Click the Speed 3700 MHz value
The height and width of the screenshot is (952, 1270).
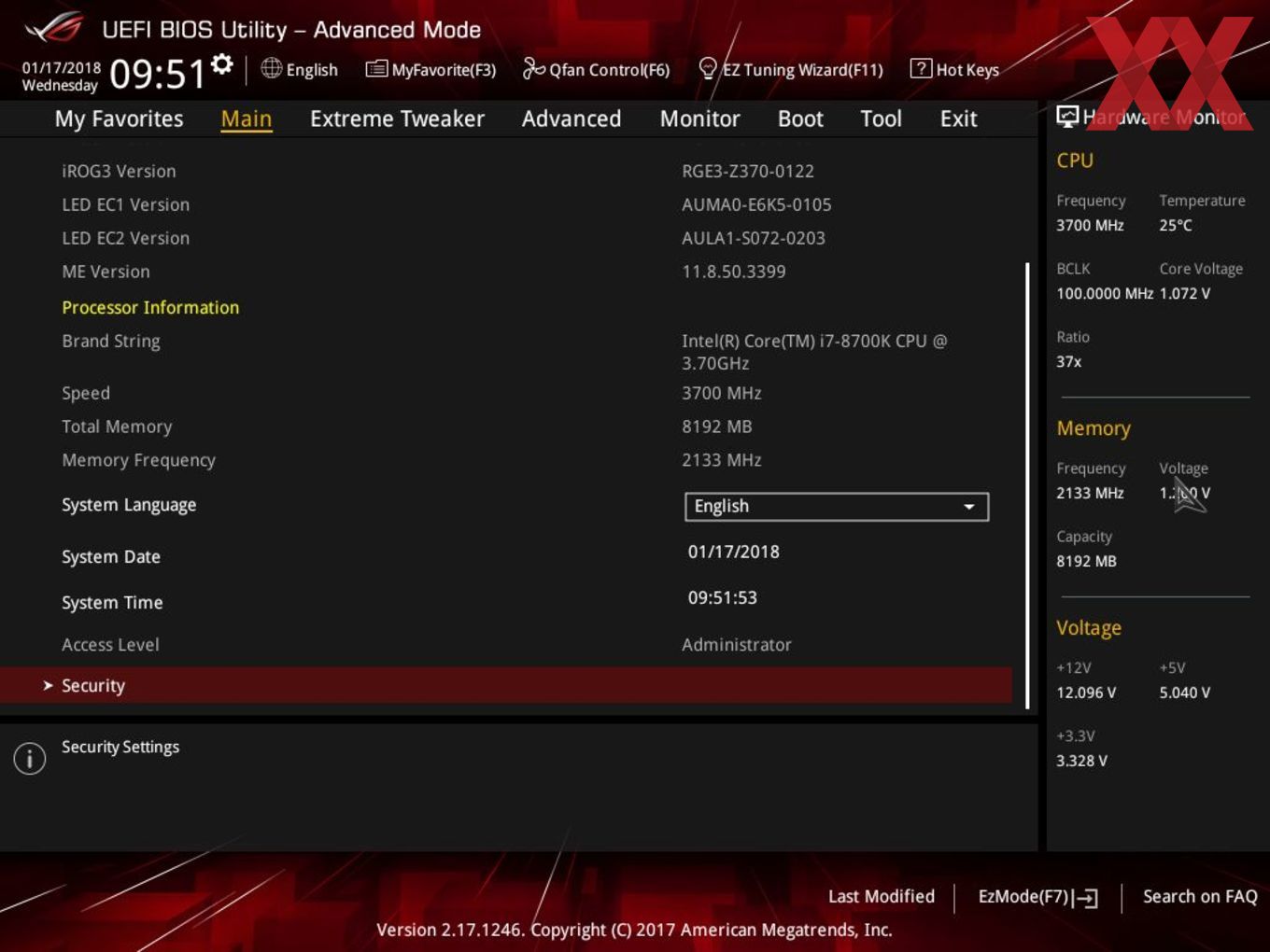pos(722,393)
